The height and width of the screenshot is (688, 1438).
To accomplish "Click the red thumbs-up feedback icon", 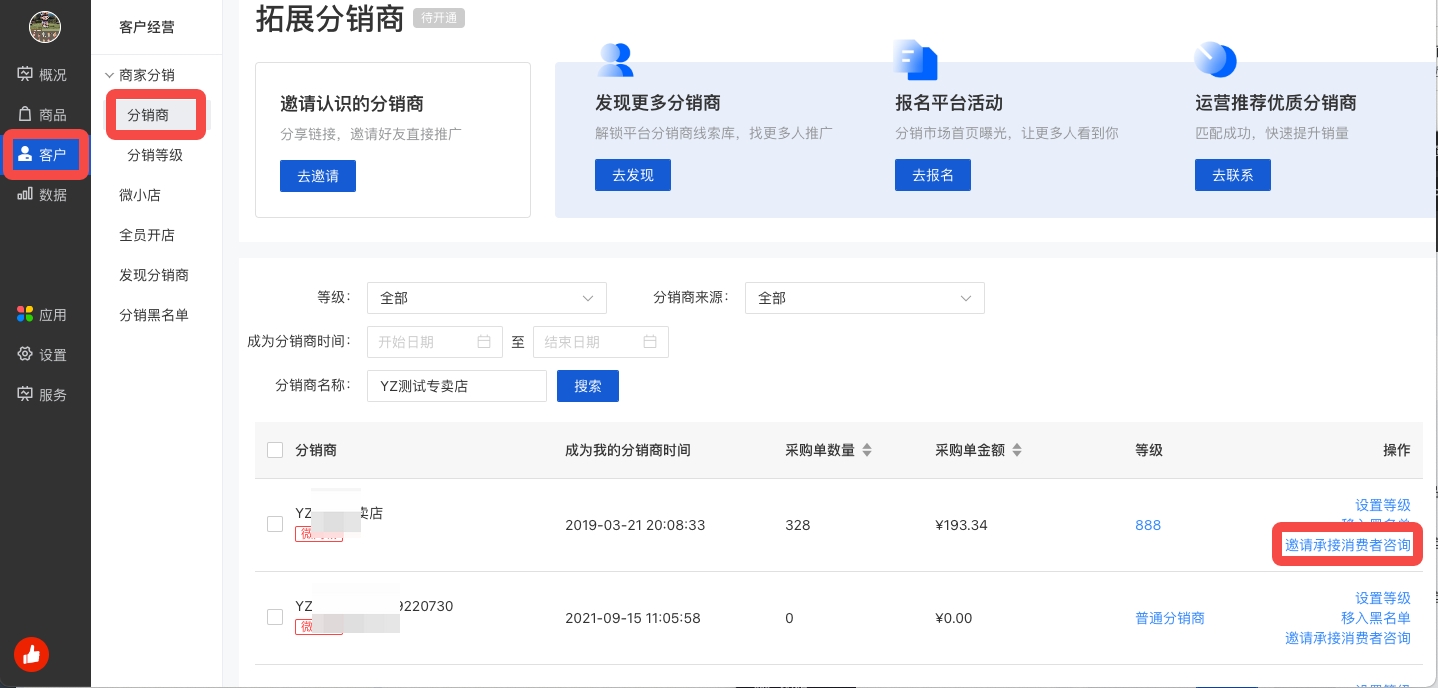I will (x=31, y=655).
